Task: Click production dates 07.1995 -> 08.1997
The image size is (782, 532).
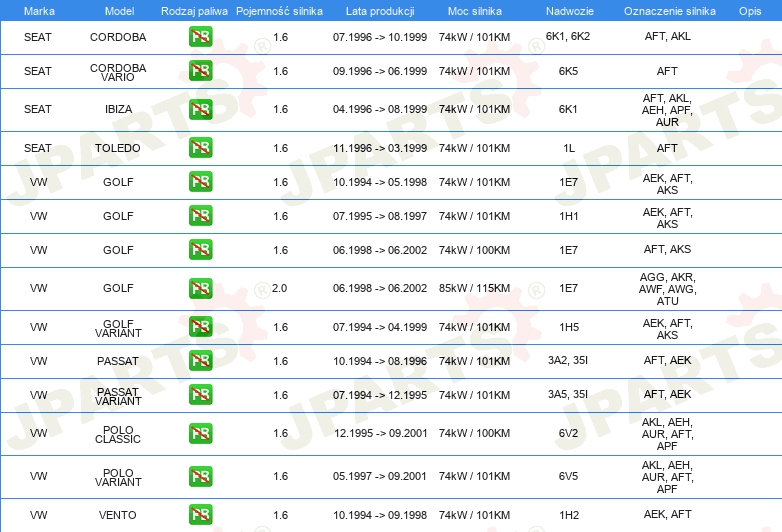Action: (380, 216)
